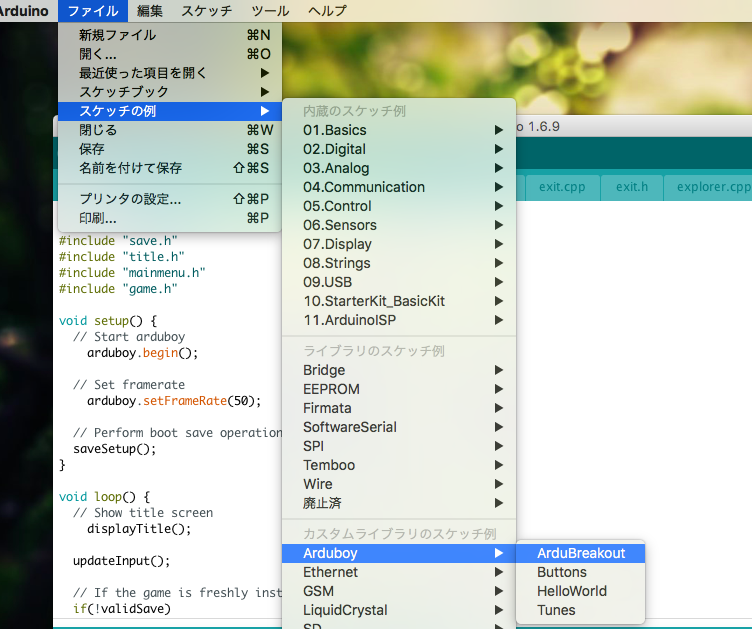This screenshot has height=629, width=752.
Task: Expand 最近使った項目を開く submenu
Action: coord(170,73)
